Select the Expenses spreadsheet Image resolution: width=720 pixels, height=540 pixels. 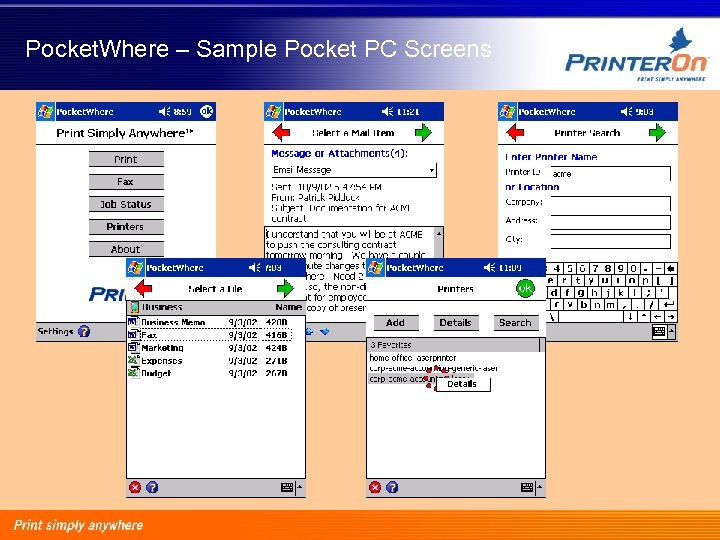coord(209,360)
